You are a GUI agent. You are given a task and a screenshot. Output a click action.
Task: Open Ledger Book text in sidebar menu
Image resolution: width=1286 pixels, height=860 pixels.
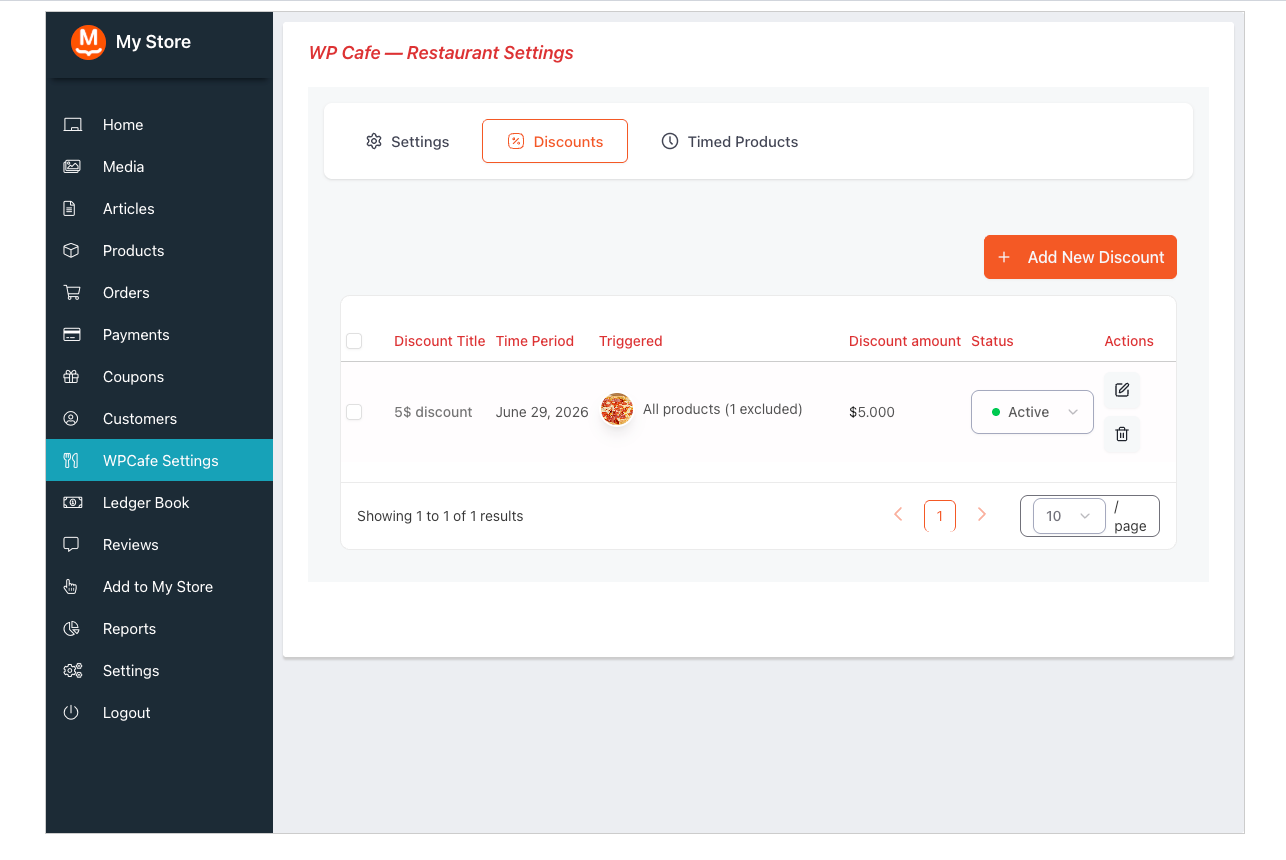pos(146,503)
